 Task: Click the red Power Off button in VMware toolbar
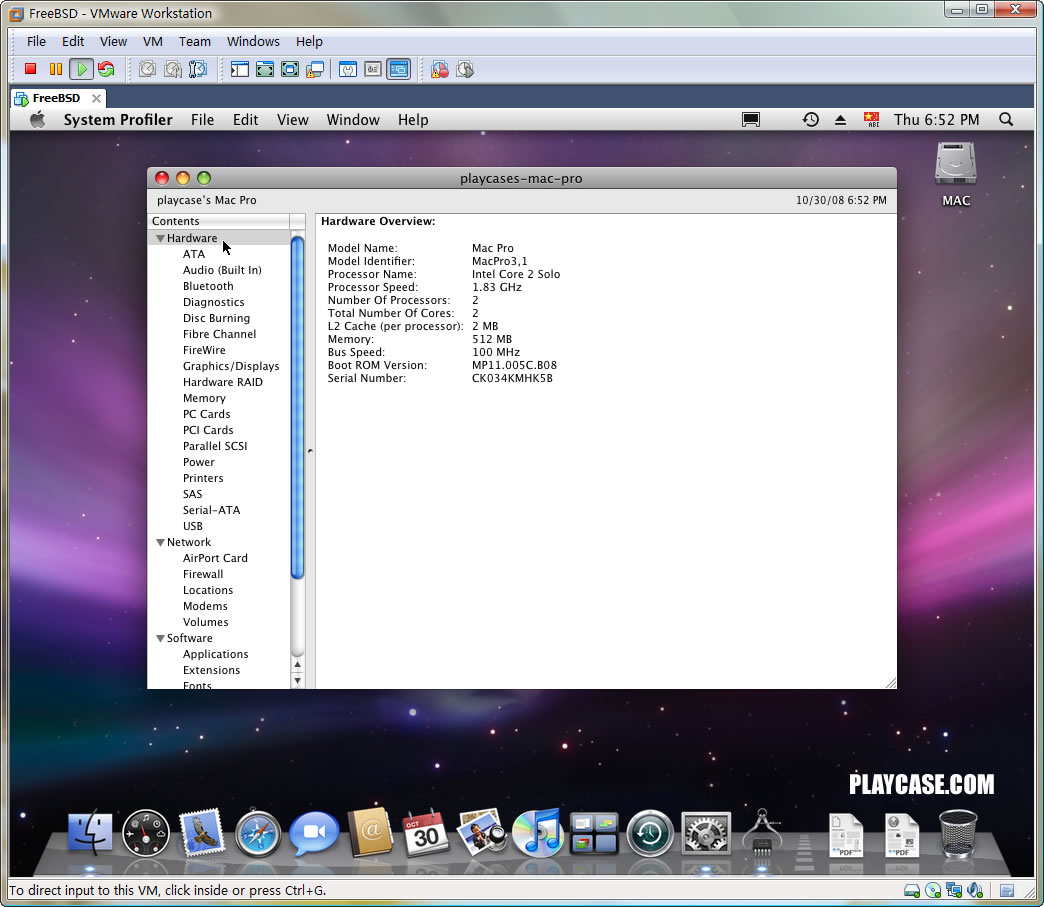[x=30, y=69]
